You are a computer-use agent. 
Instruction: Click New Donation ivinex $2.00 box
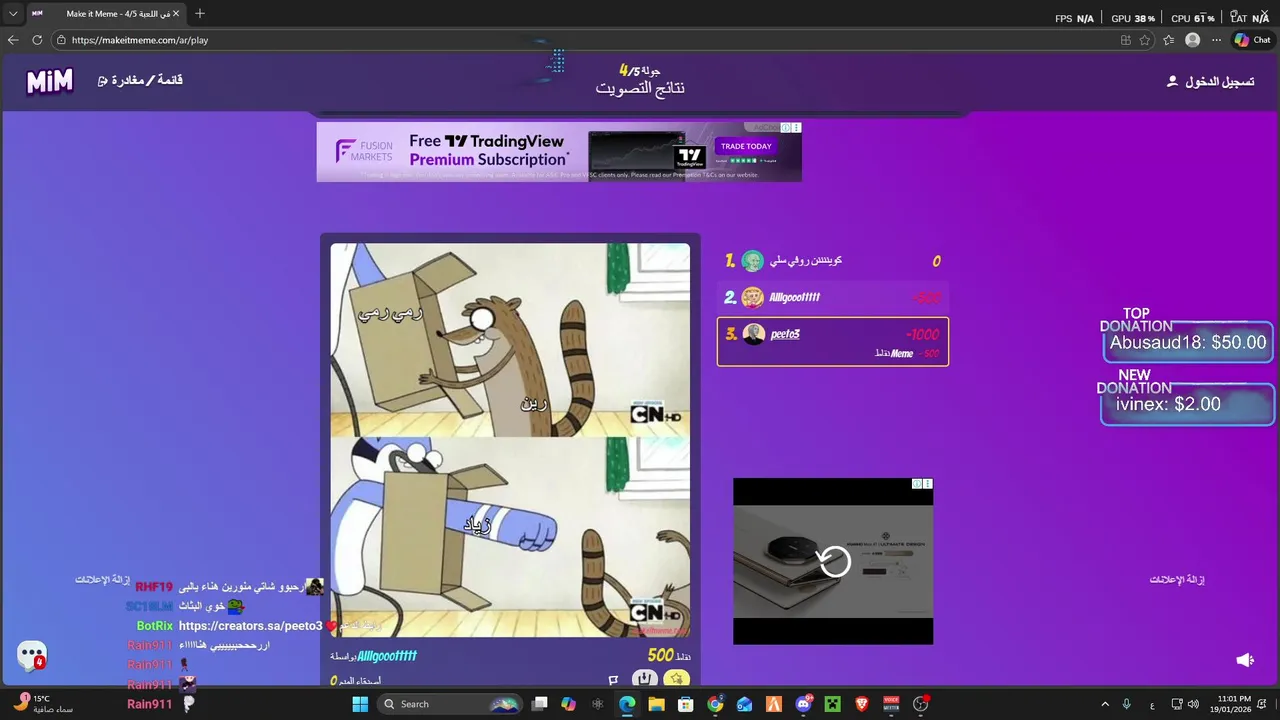(x=1188, y=405)
